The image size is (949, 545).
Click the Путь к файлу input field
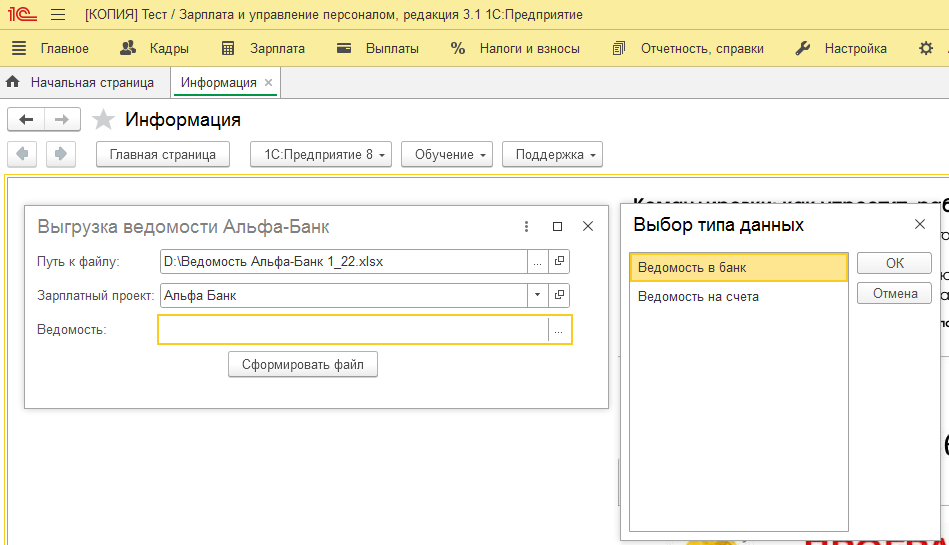[x=344, y=262]
